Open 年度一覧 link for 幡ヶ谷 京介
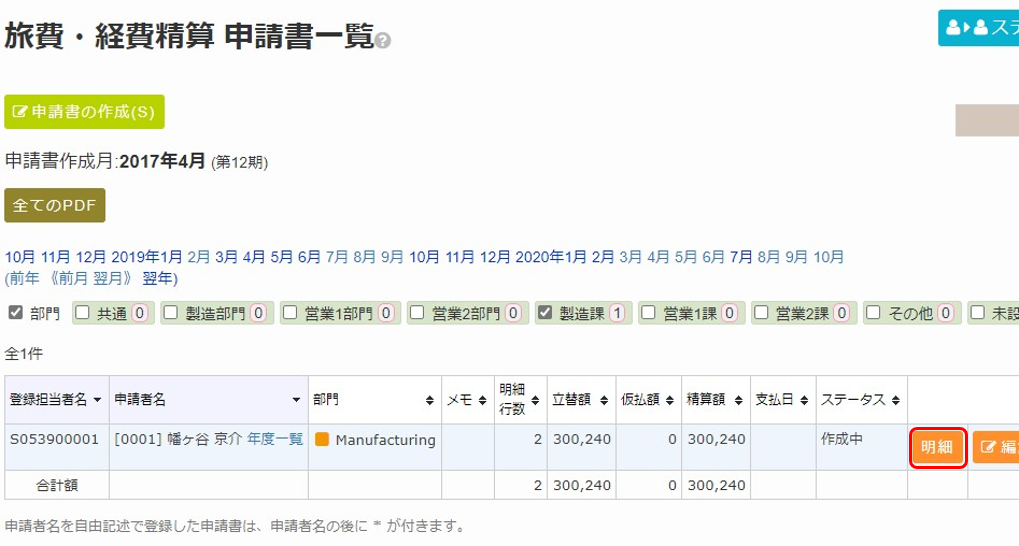 click(275, 439)
